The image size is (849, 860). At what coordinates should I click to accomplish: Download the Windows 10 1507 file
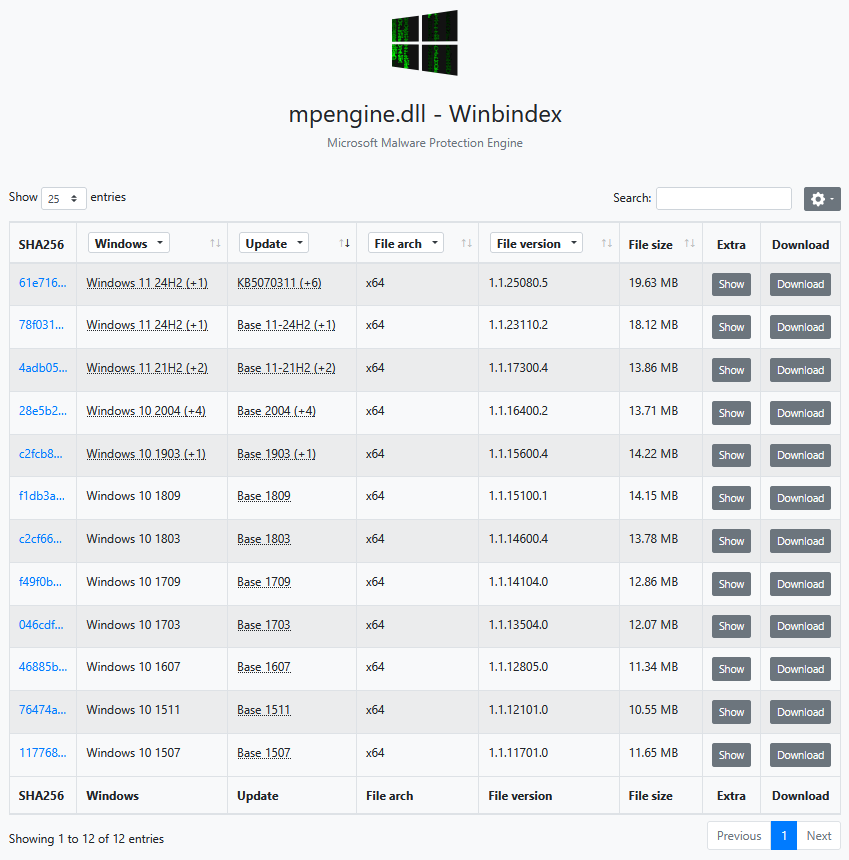(x=800, y=755)
